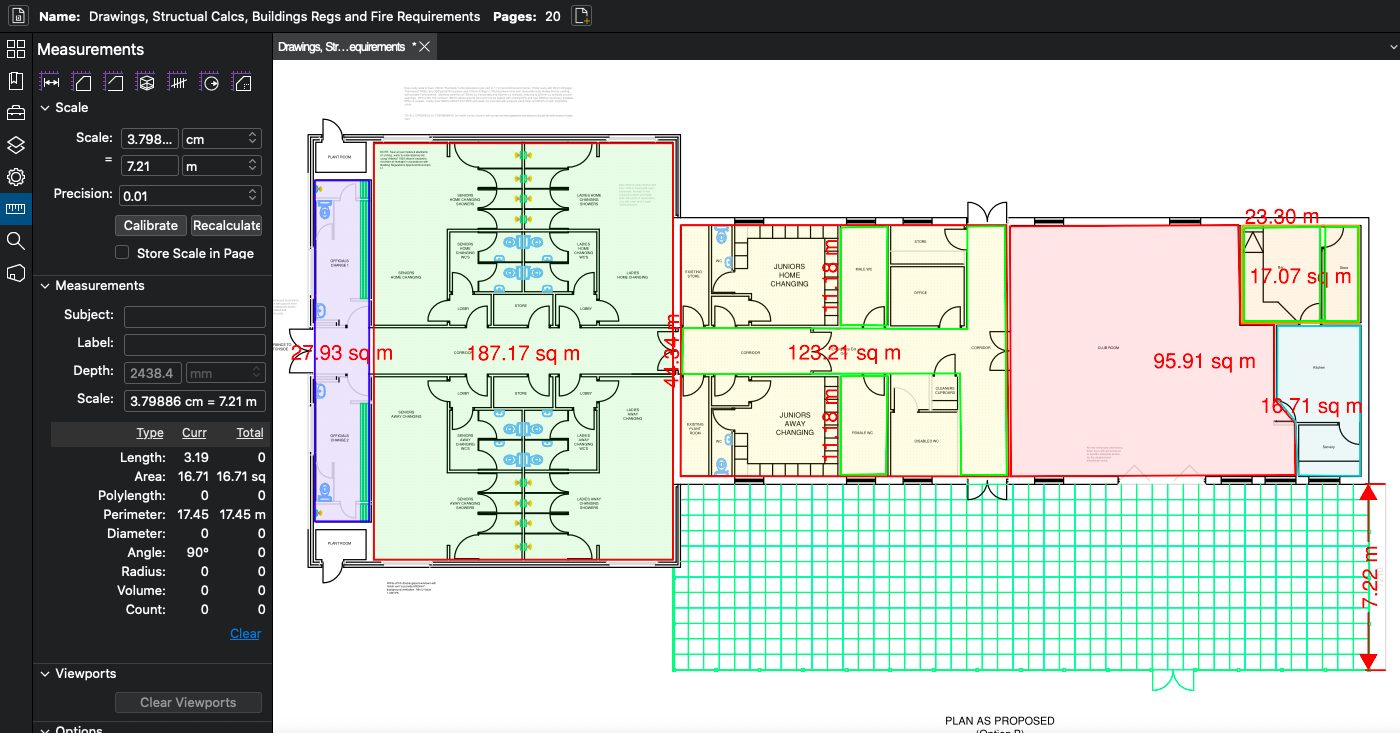This screenshot has width=1400, height=733.
Task: Toggle the ruler Measurements sidebar panel
Action: click(15, 209)
